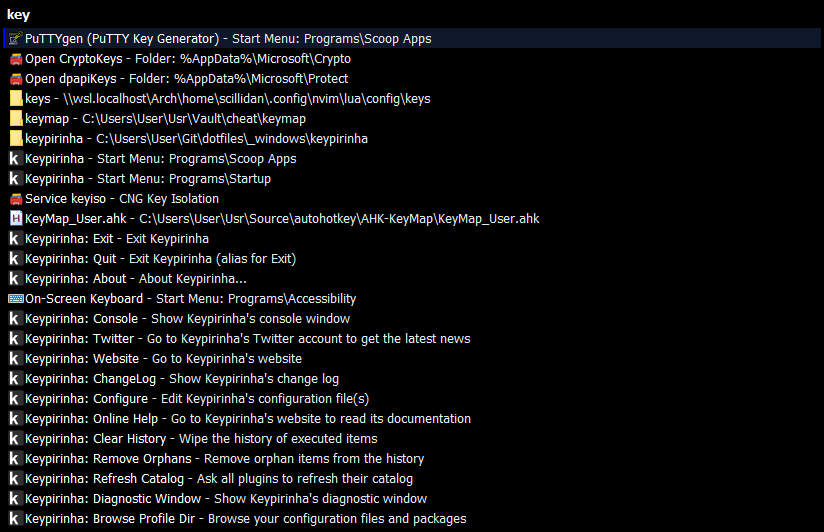Click the icon for Keypirinha: Refresh Catalog

tap(16, 478)
